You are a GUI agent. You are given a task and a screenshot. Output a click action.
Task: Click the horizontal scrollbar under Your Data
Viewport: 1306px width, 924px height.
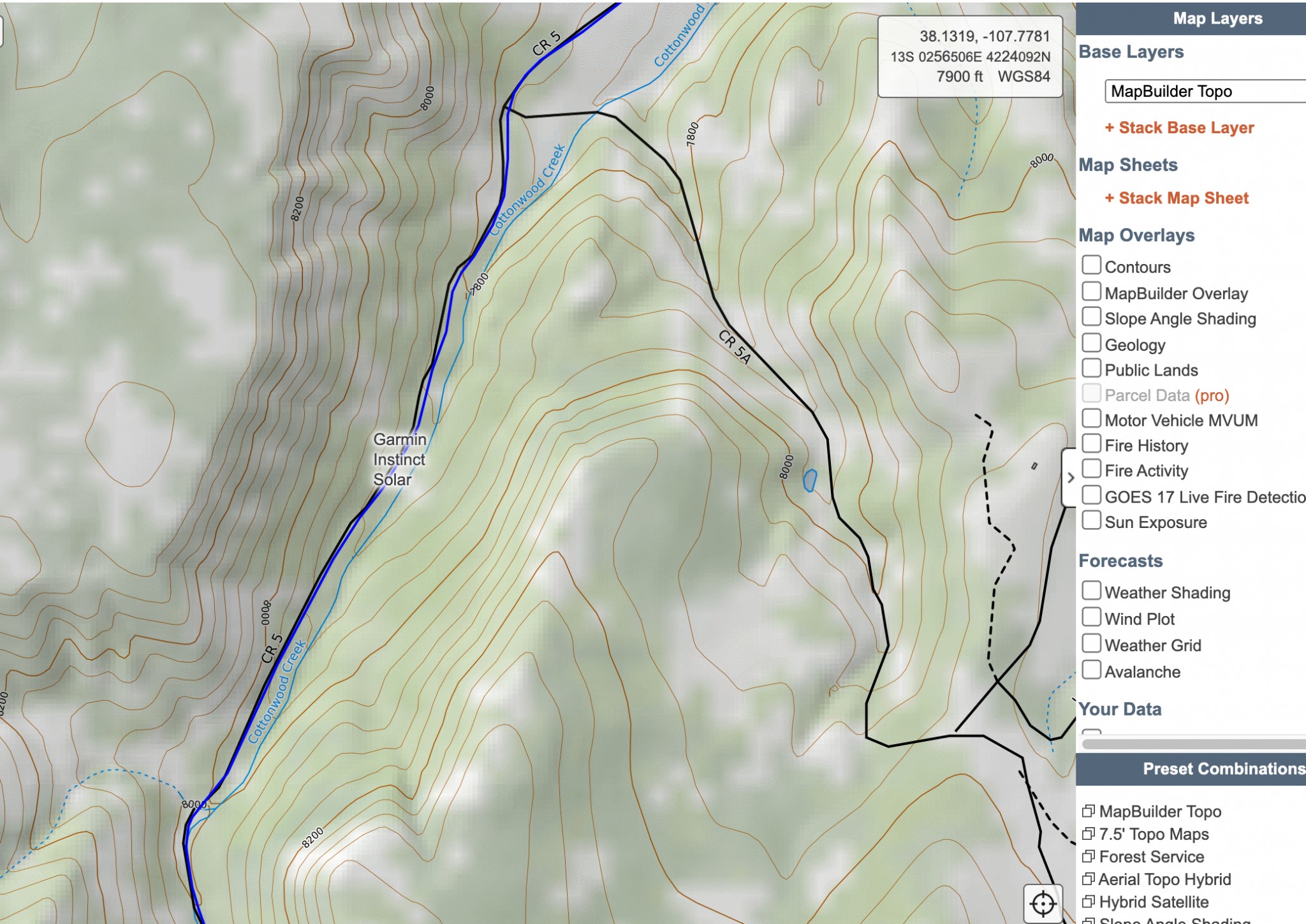[1192, 744]
